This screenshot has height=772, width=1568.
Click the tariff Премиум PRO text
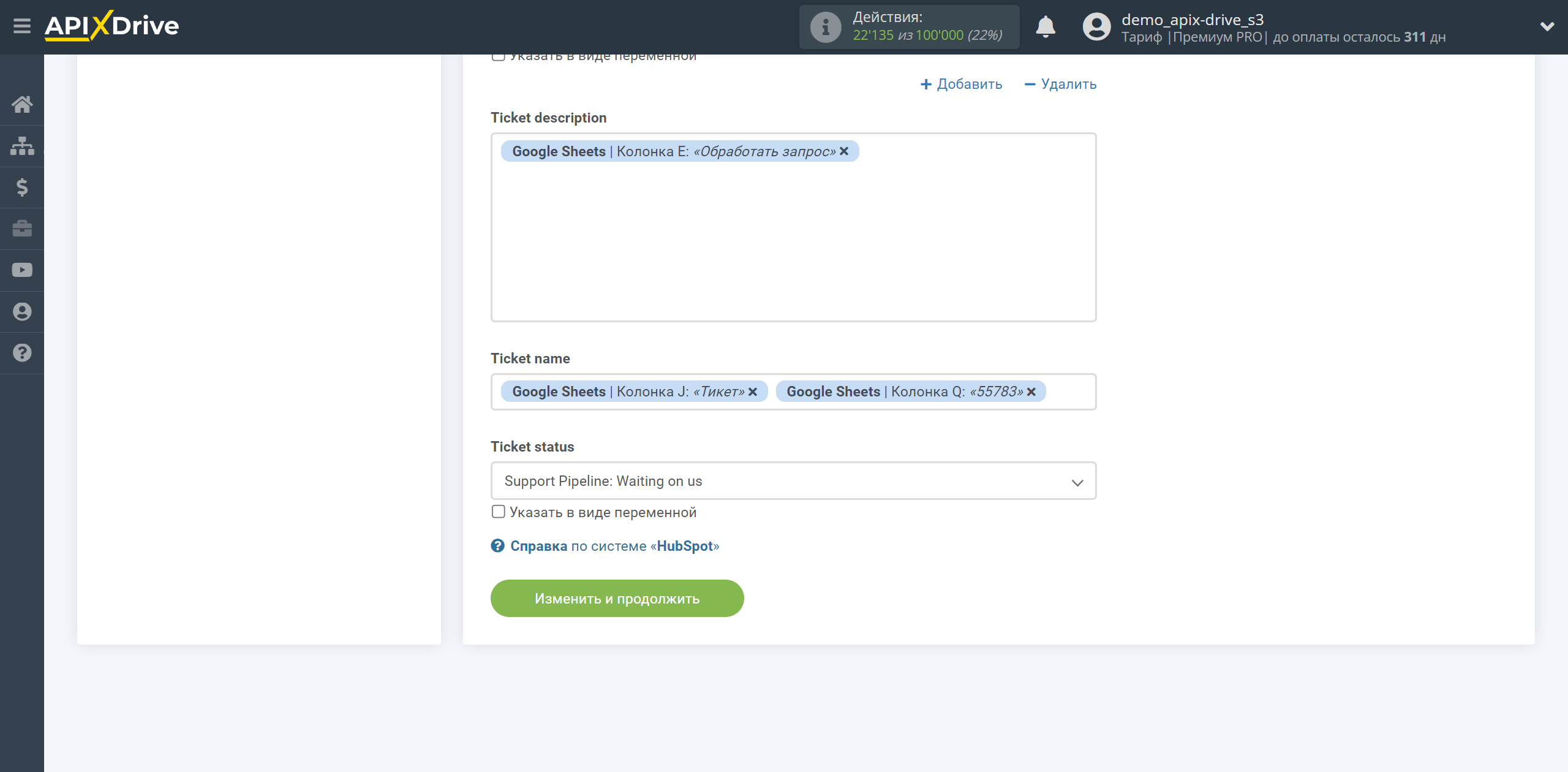1218,37
